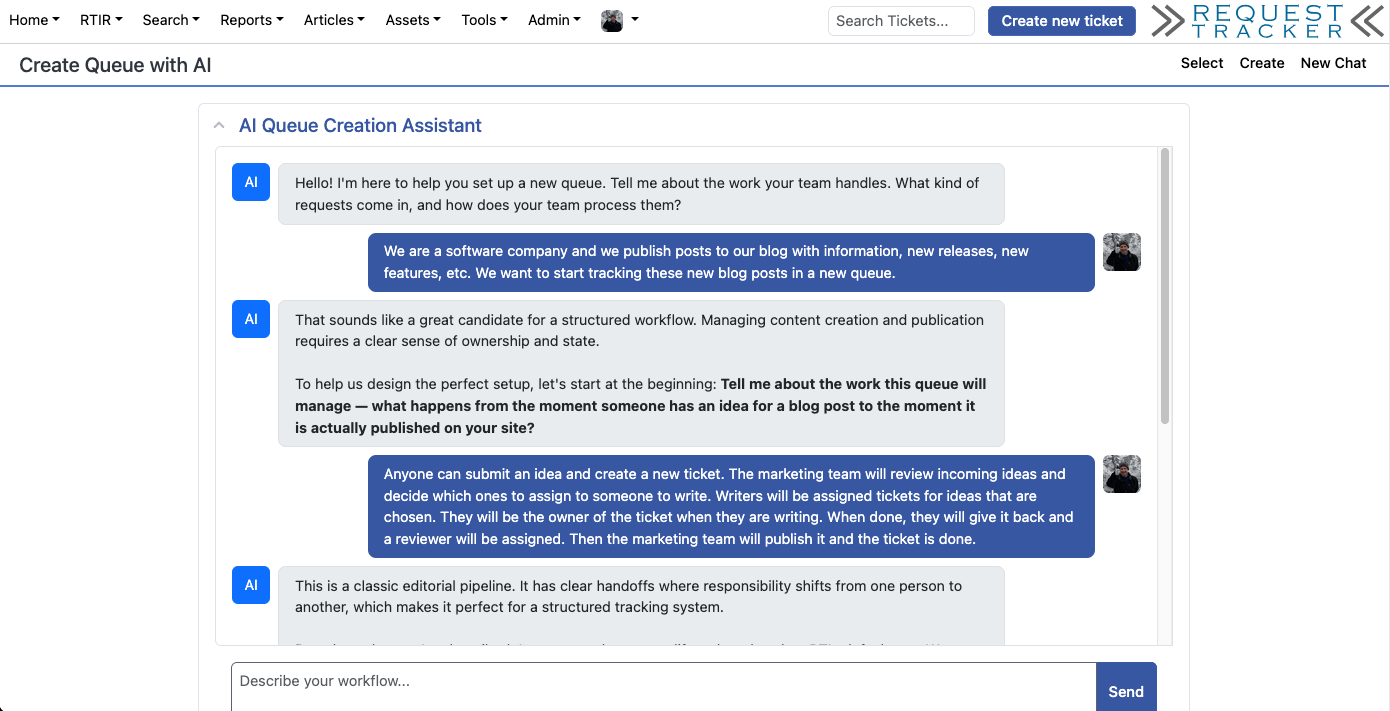Screen dimensions: 1390x711
Task: Click user avatar next to software company message
Action: pyautogui.click(x=1122, y=252)
